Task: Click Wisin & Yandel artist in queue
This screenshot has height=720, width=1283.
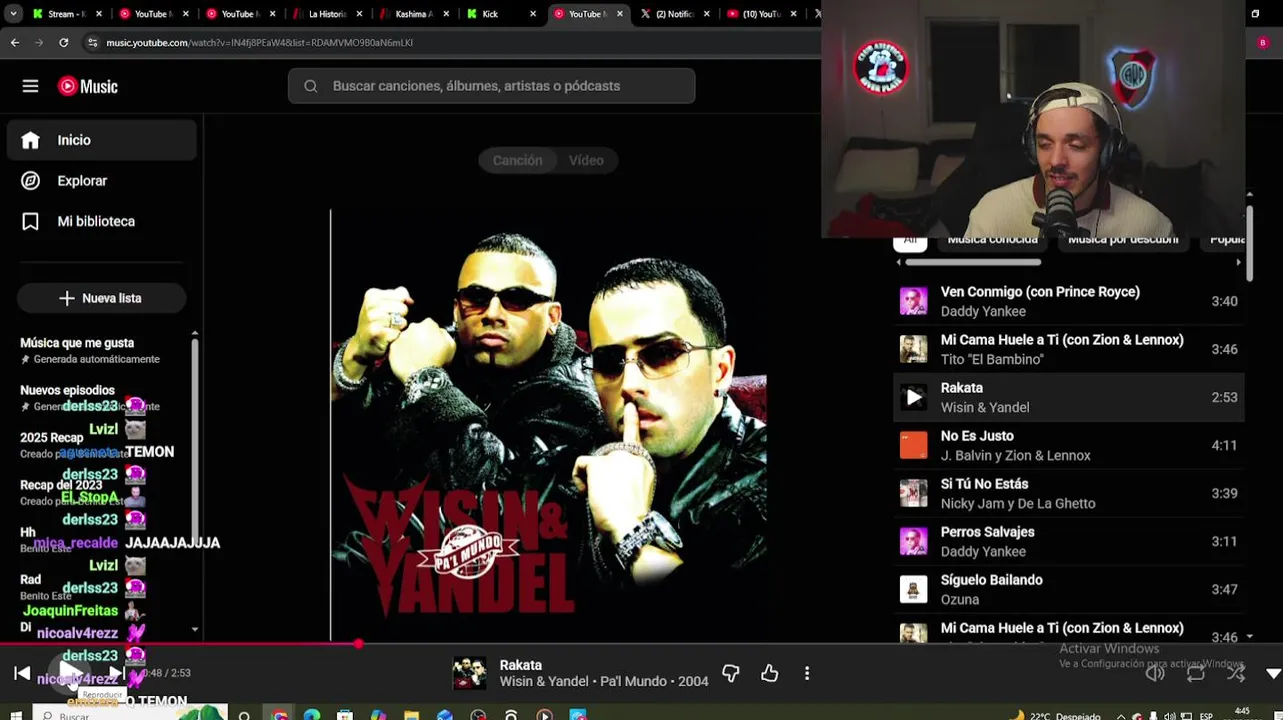Action: [x=985, y=407]
